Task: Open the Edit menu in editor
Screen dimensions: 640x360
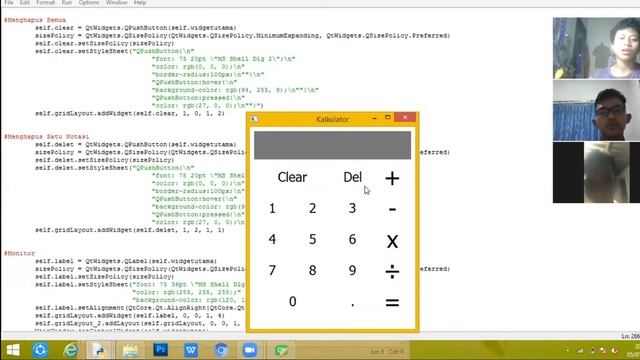Action: coord(24,3)
